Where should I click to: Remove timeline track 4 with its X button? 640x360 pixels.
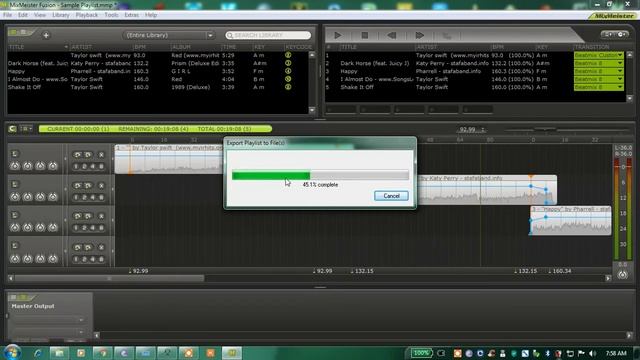(x=101, y=247)
